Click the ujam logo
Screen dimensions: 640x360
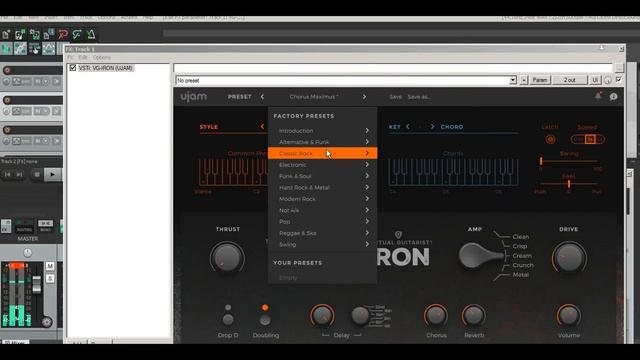(193, 97)
